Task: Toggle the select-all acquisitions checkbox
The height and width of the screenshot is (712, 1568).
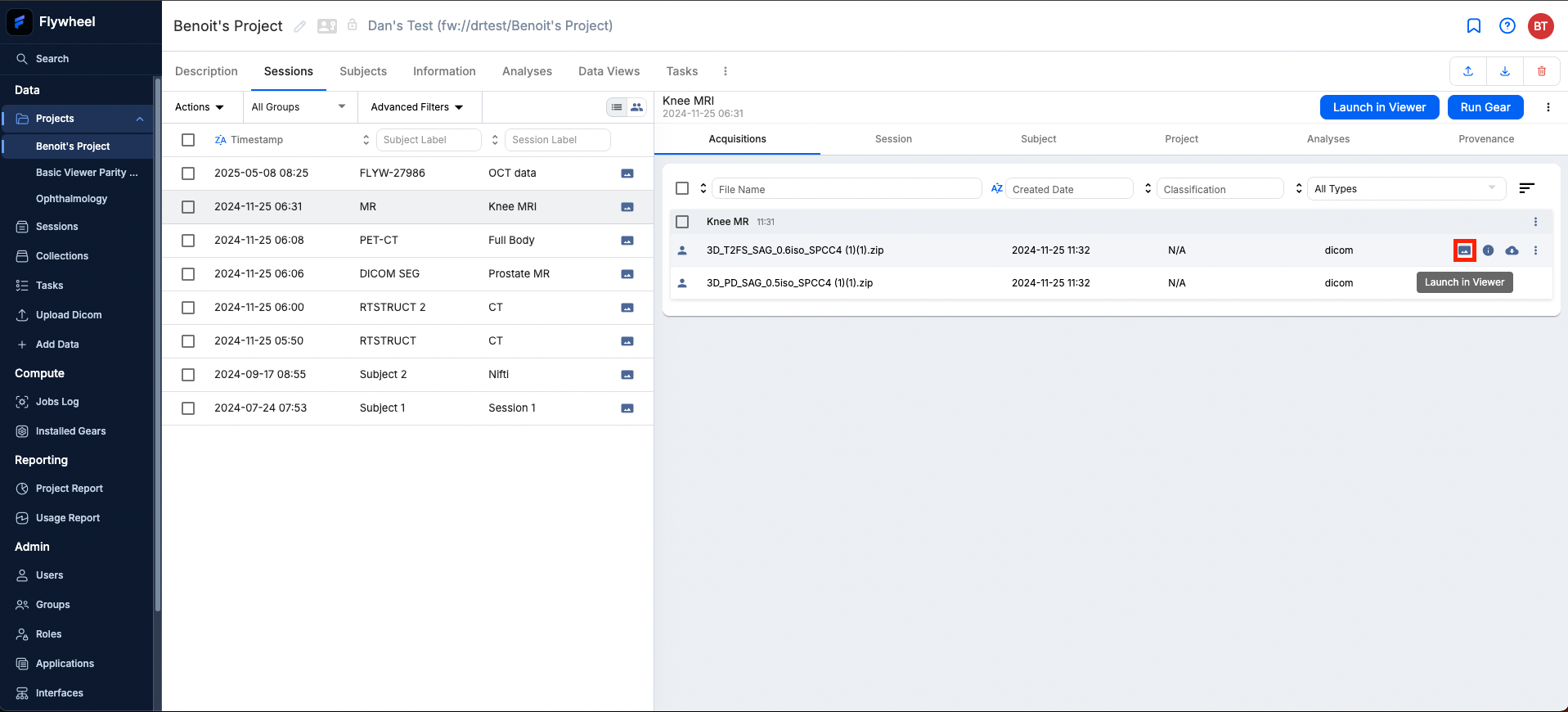Action: (682, 188)
